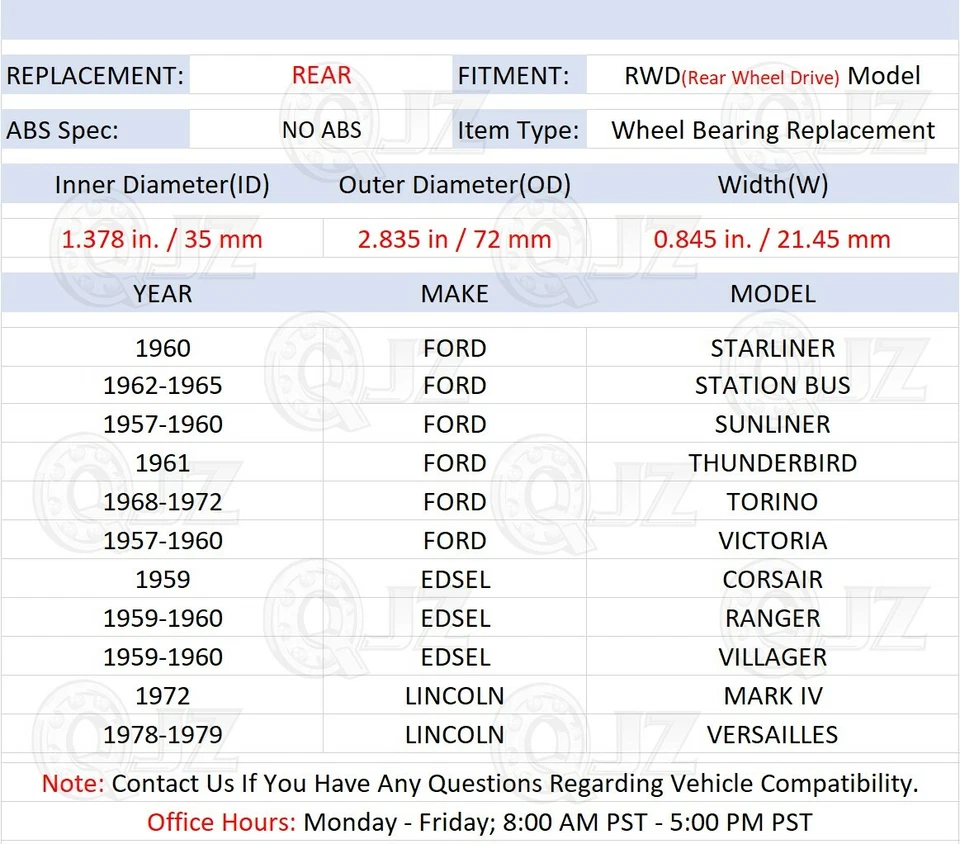Image resolution: width=960 pixels, height=844 pixels.
Task: Click the REPLACEMENT: label
Action: (95, 76)
